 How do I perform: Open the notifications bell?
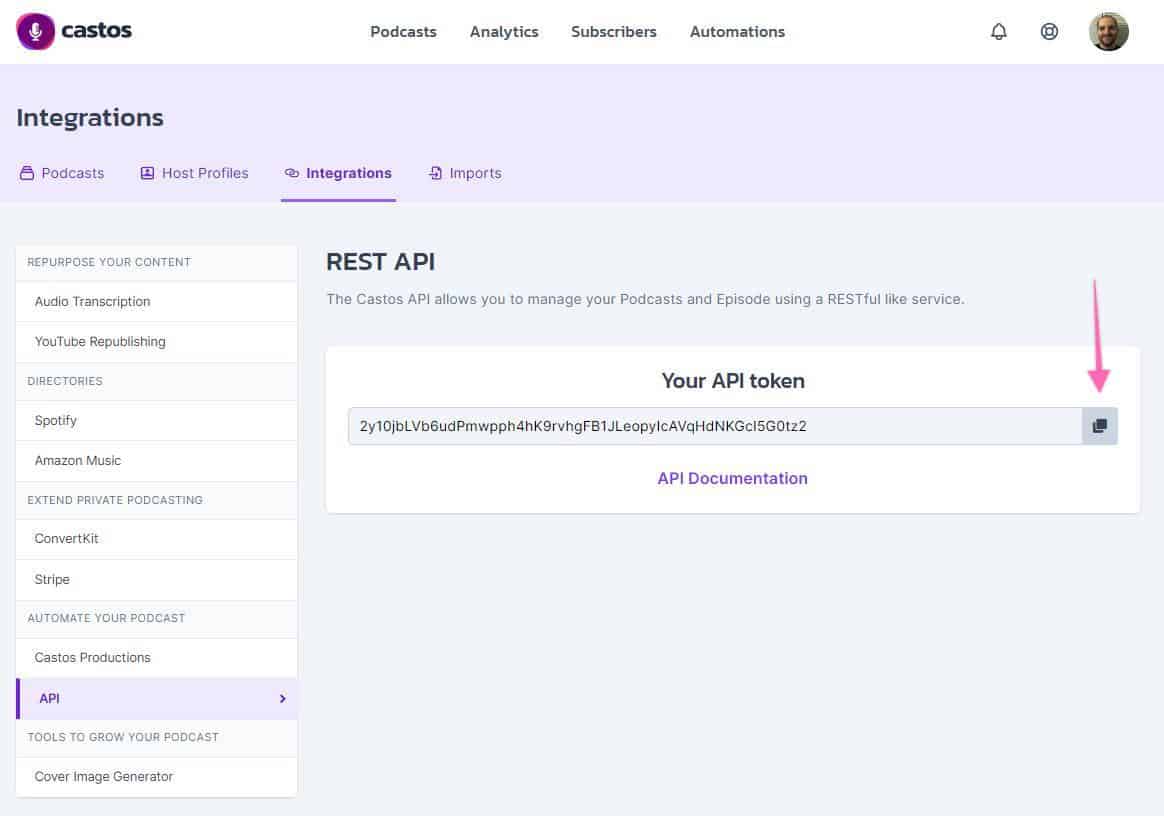coord(998,31)
